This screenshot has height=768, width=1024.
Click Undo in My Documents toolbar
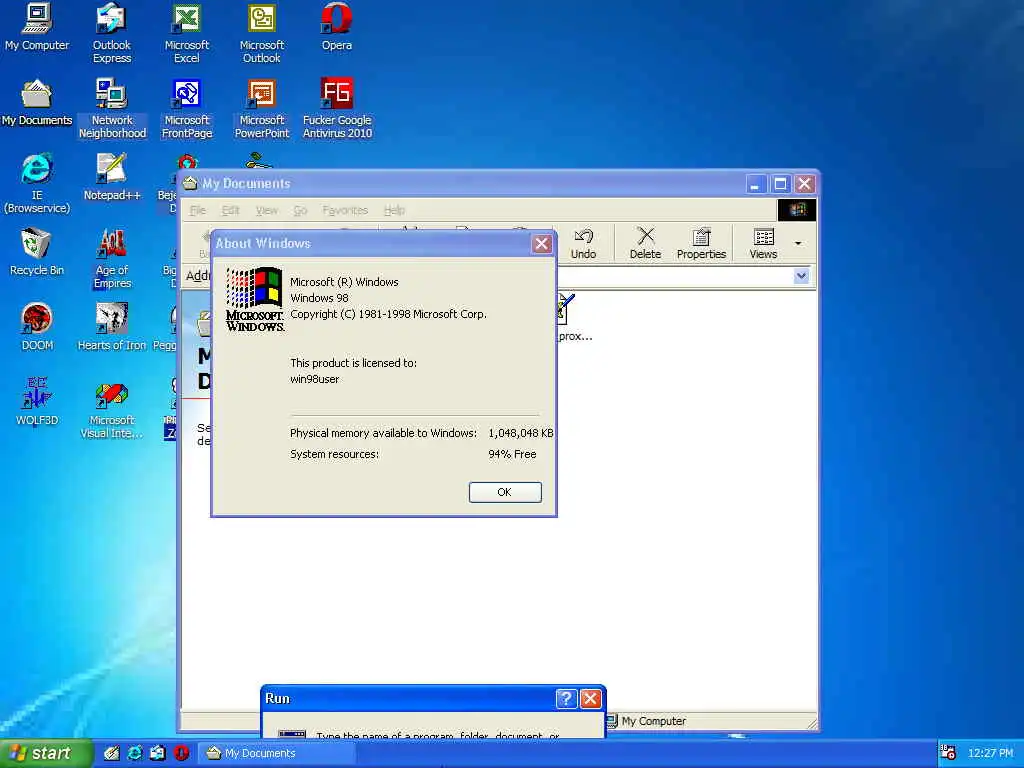point(583,243)
